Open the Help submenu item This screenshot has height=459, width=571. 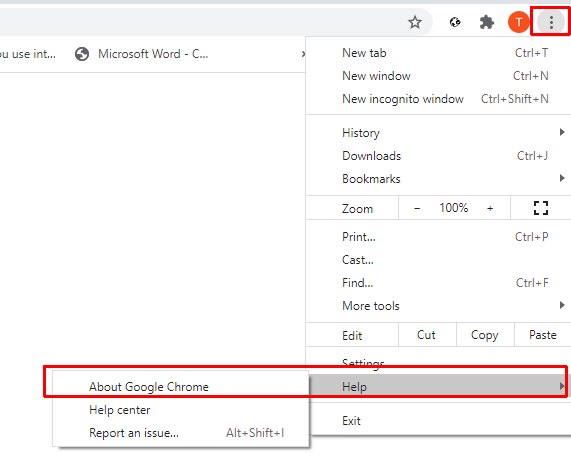(439, 387)
